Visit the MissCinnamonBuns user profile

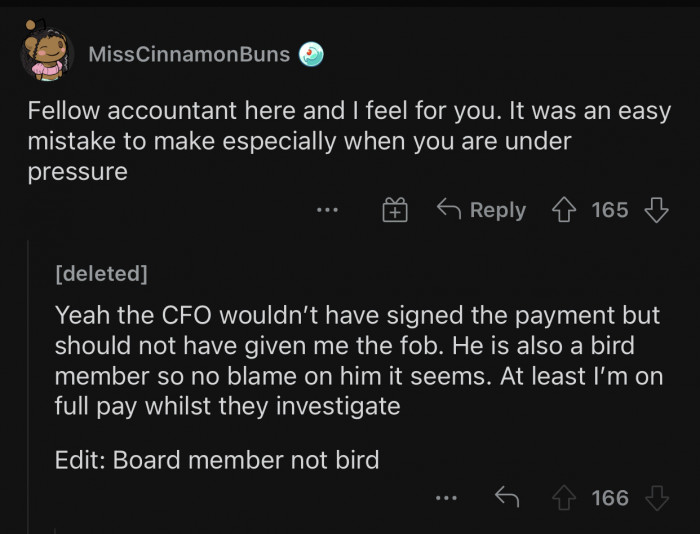click(189, 54)
